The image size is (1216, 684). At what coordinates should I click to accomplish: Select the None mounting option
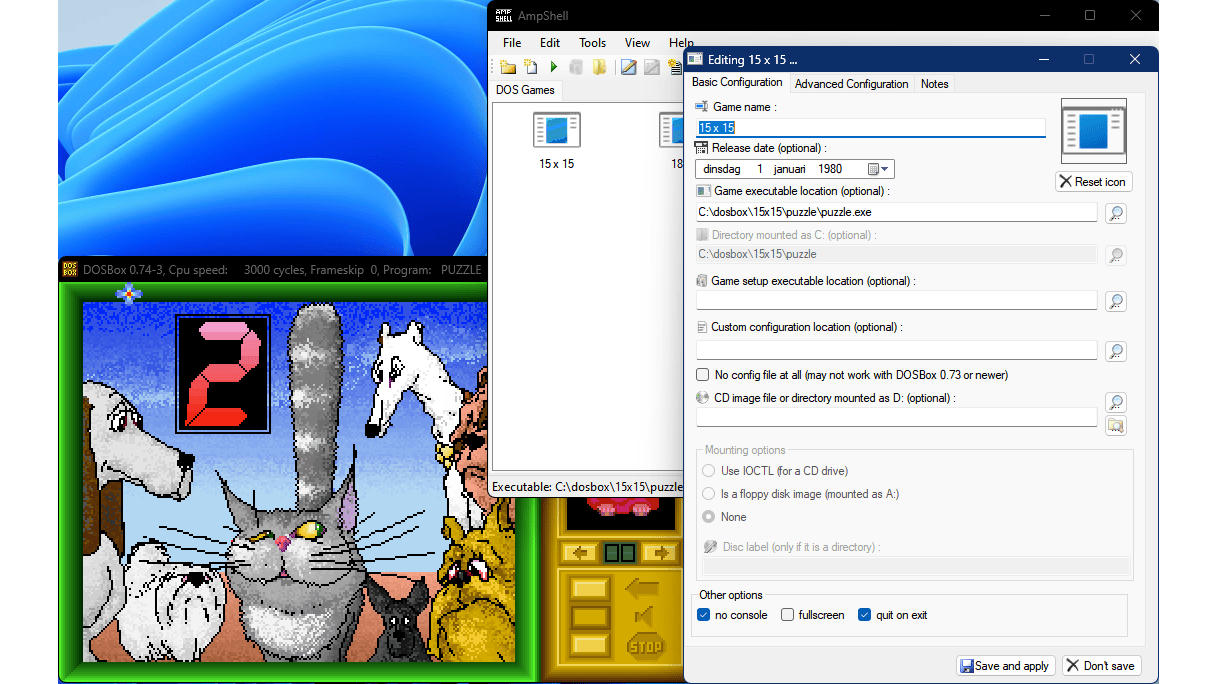click(708, 517)
